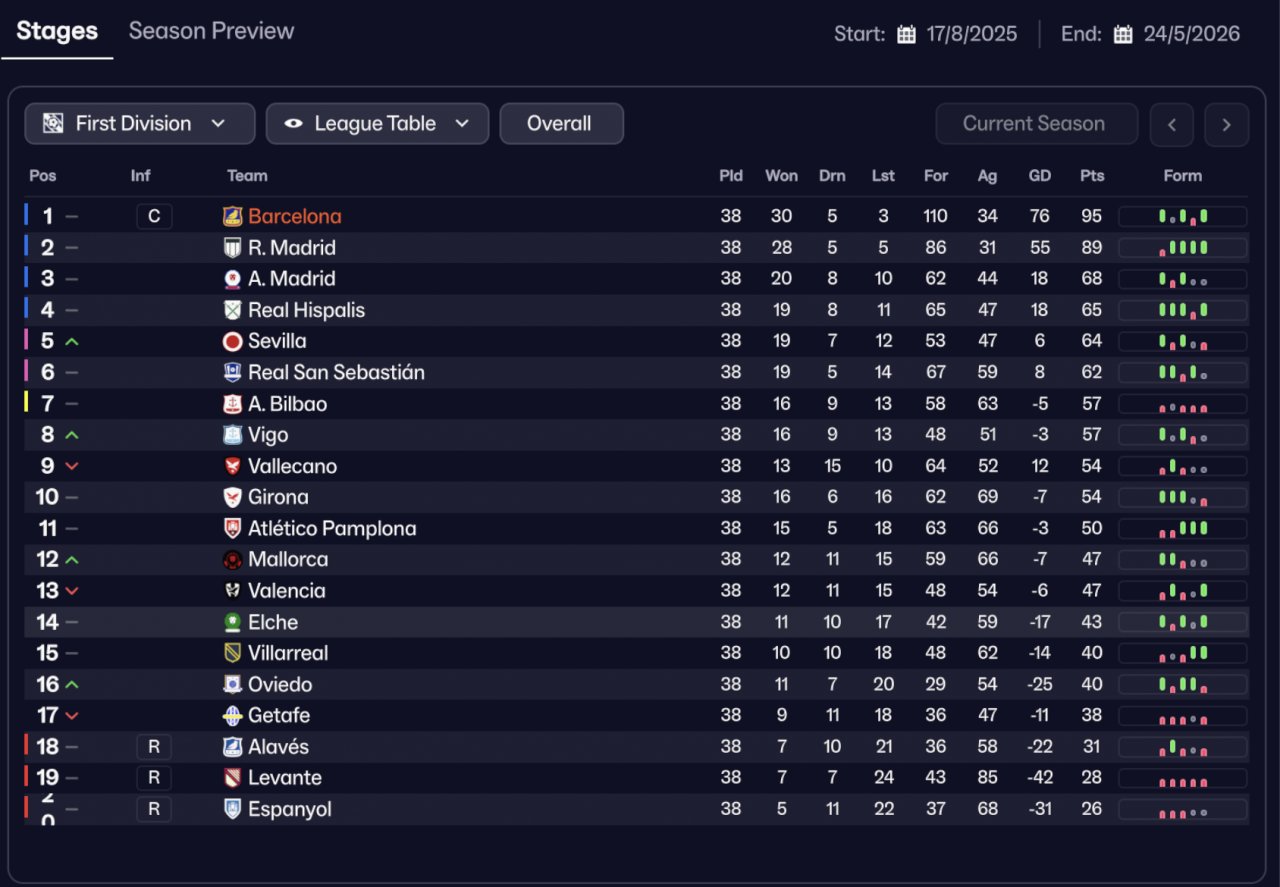Click the Barcelona club crest icon
Viewport: 1280px width, 887px height.
(x=232, y=216)
